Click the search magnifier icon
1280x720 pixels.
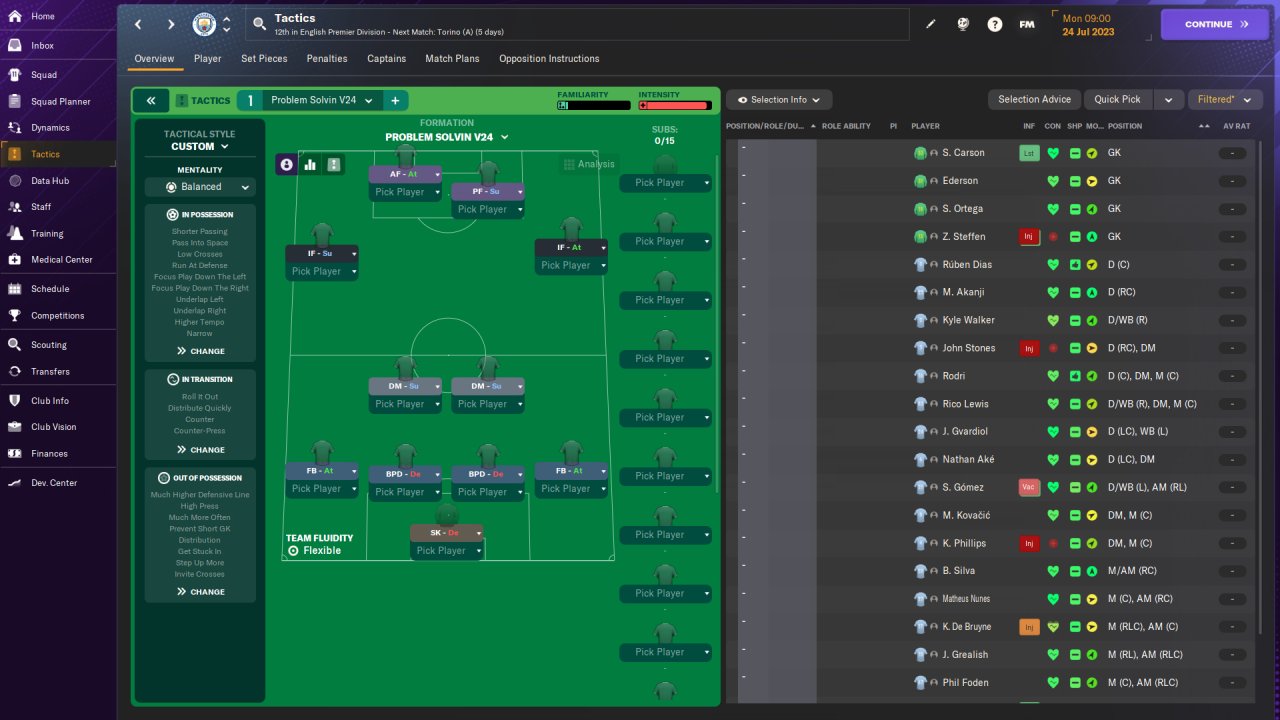[x=260, y=24]
